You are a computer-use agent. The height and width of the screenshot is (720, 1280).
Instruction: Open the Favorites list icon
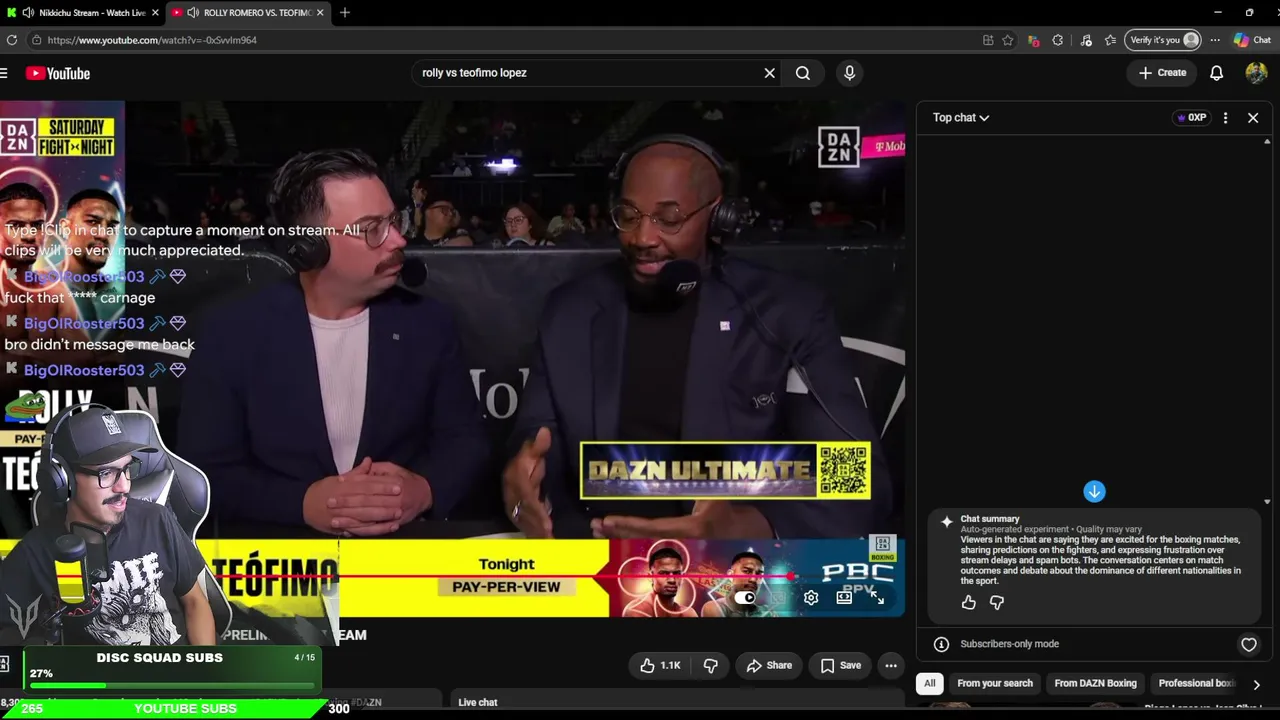coord(1110,40)
